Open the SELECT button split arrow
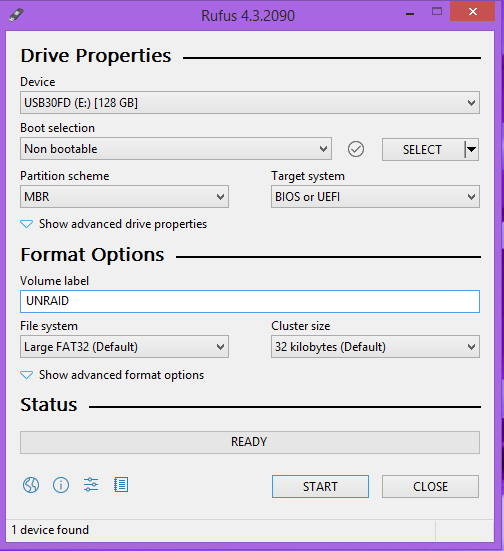The height and width of the screenshot is (551, 504). tap(471, 149)
